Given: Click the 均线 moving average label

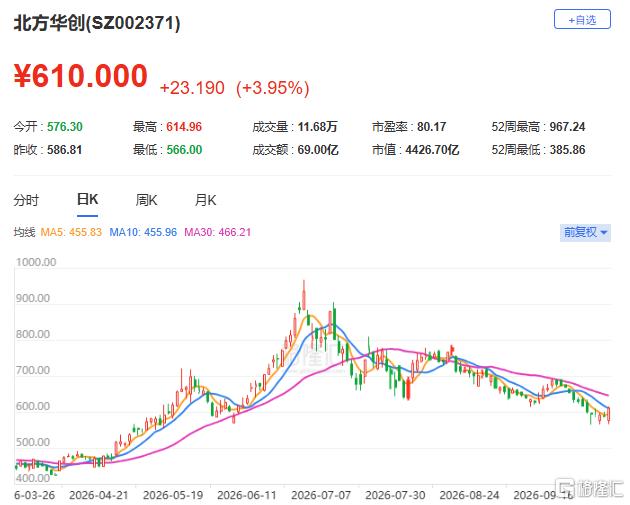Looking at the screenshot, I should pos(25,232).
